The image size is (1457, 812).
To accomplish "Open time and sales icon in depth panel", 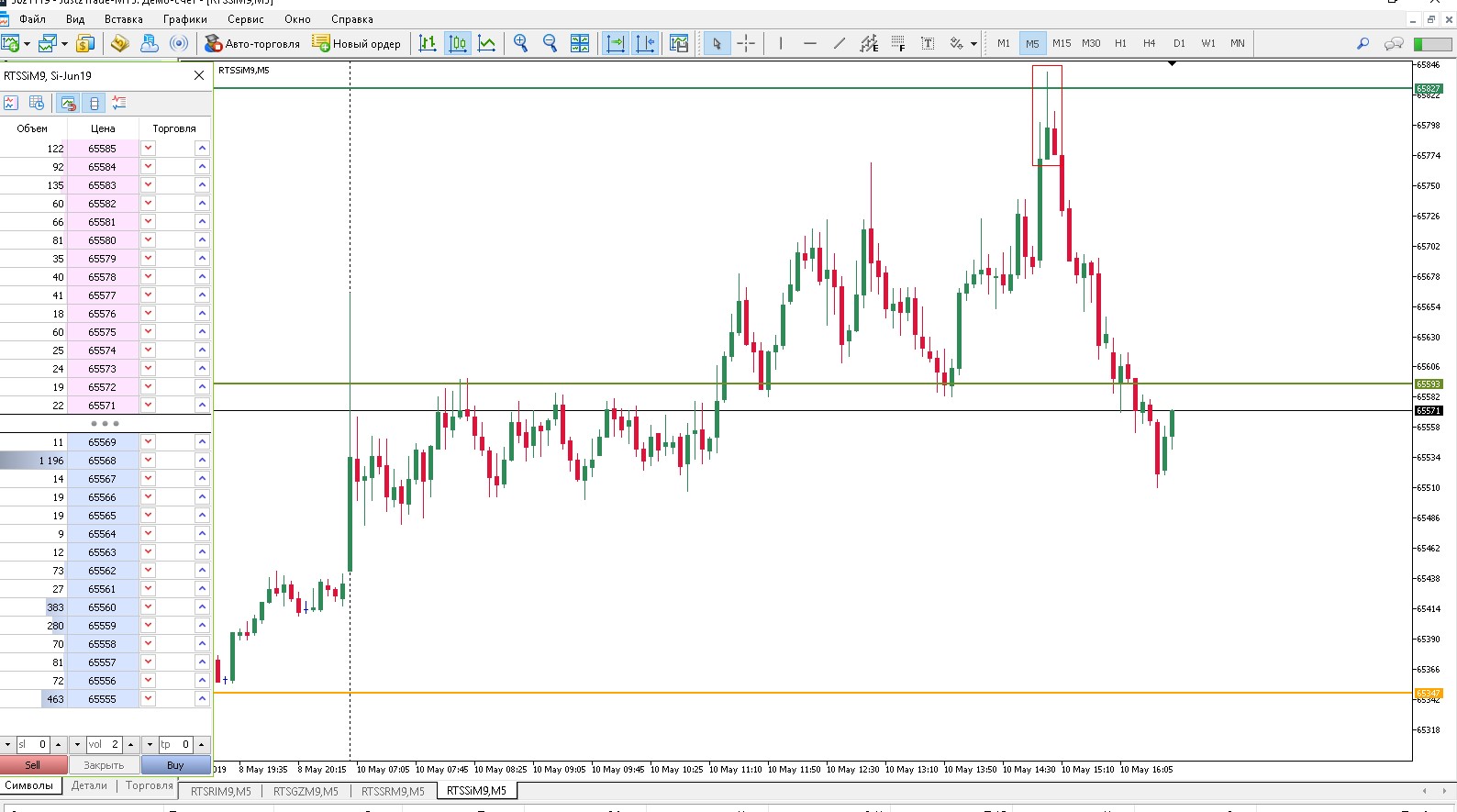I will 37,103.
